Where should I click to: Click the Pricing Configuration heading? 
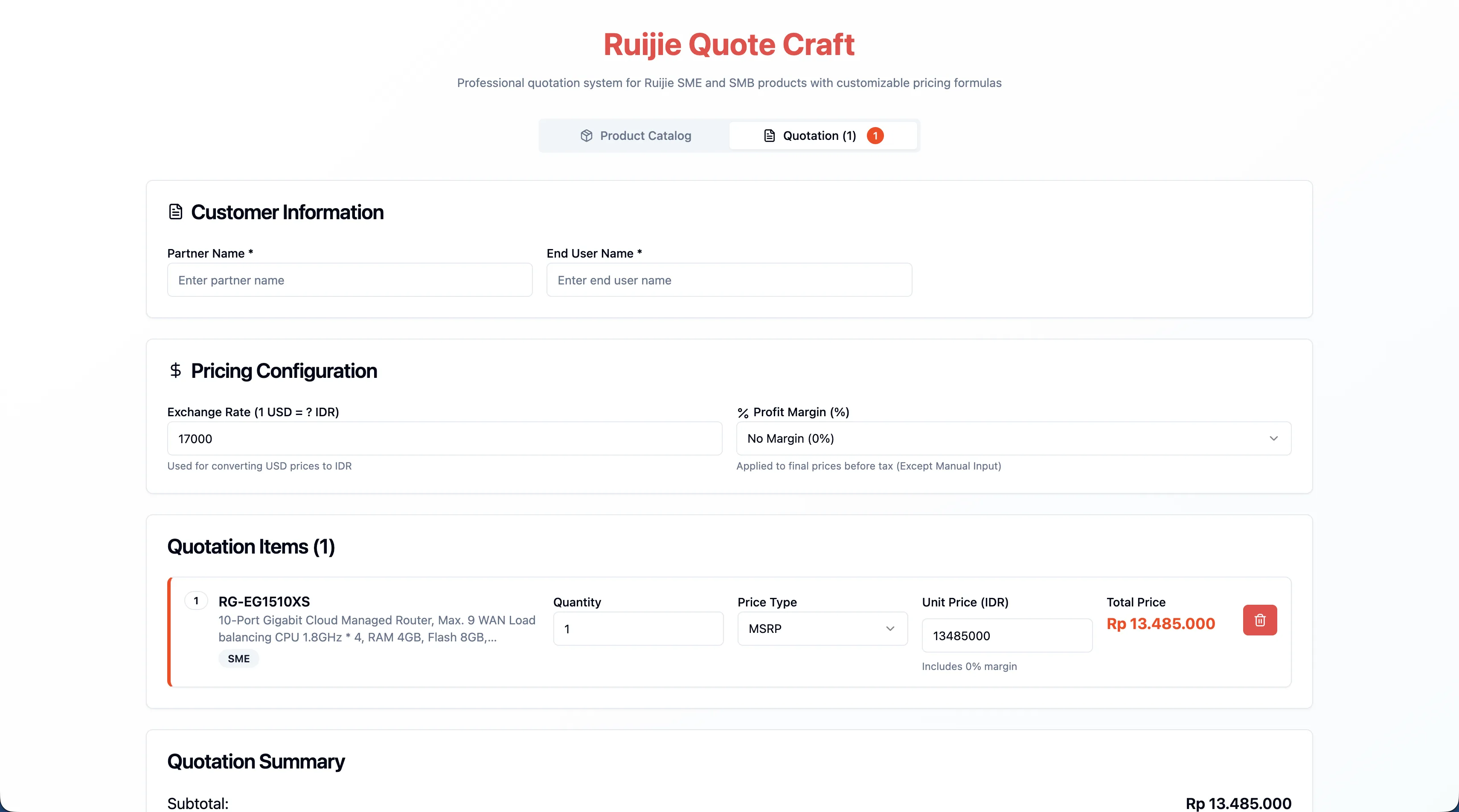click(x=284, y=371)
